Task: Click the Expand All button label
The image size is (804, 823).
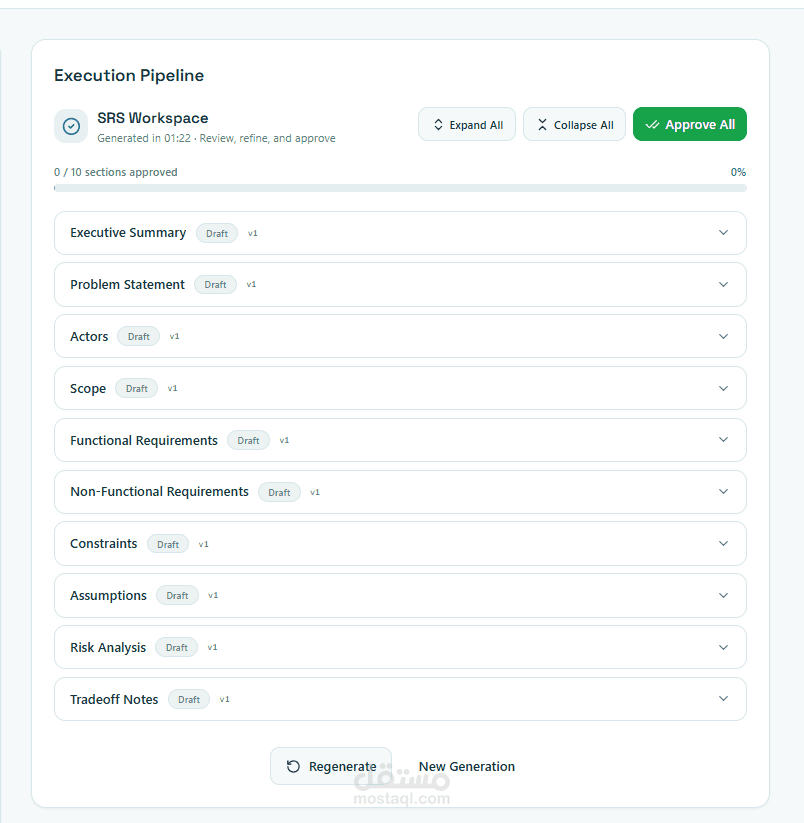Action: point(476,125)
